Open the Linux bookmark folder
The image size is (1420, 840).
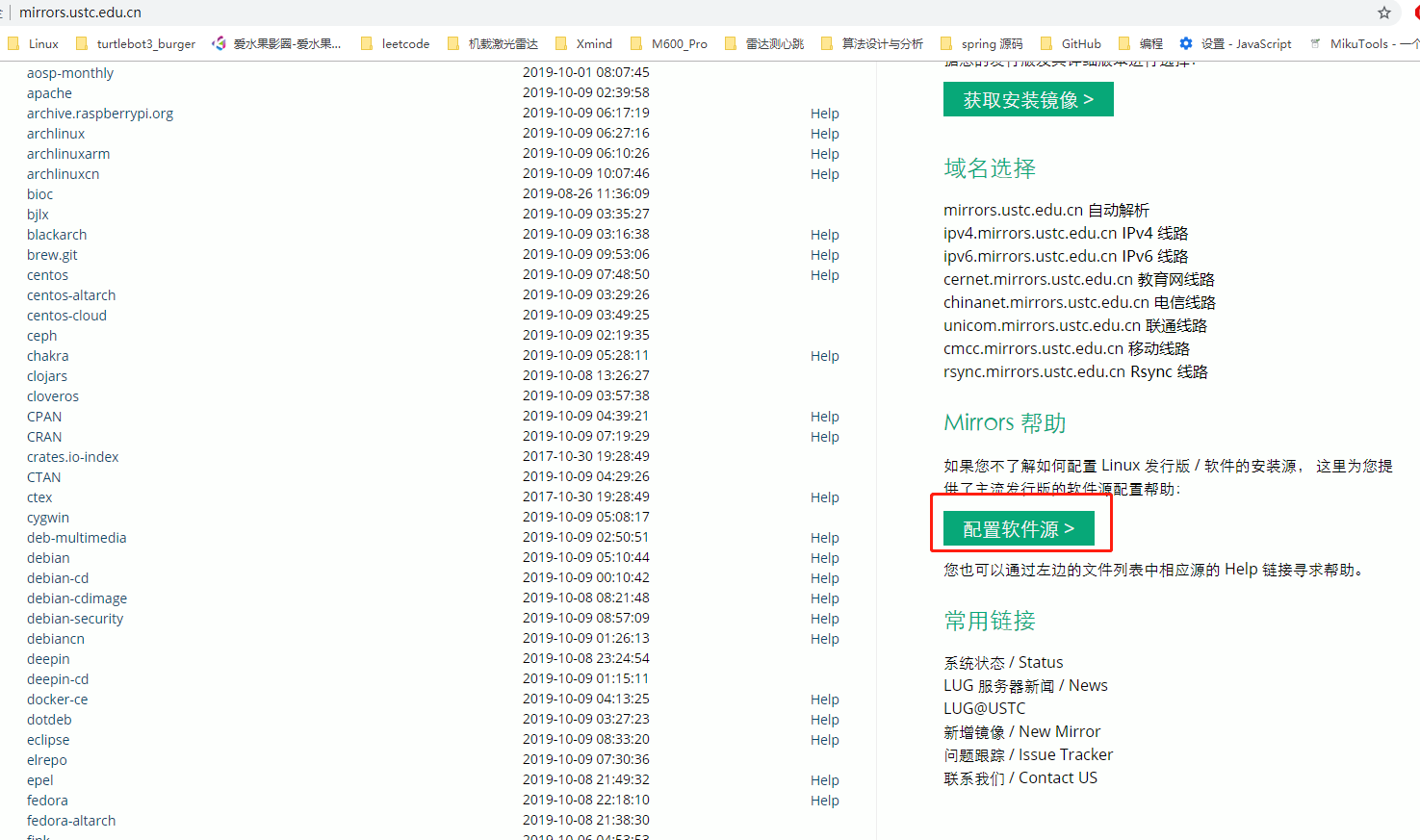(x=33, y=43)
